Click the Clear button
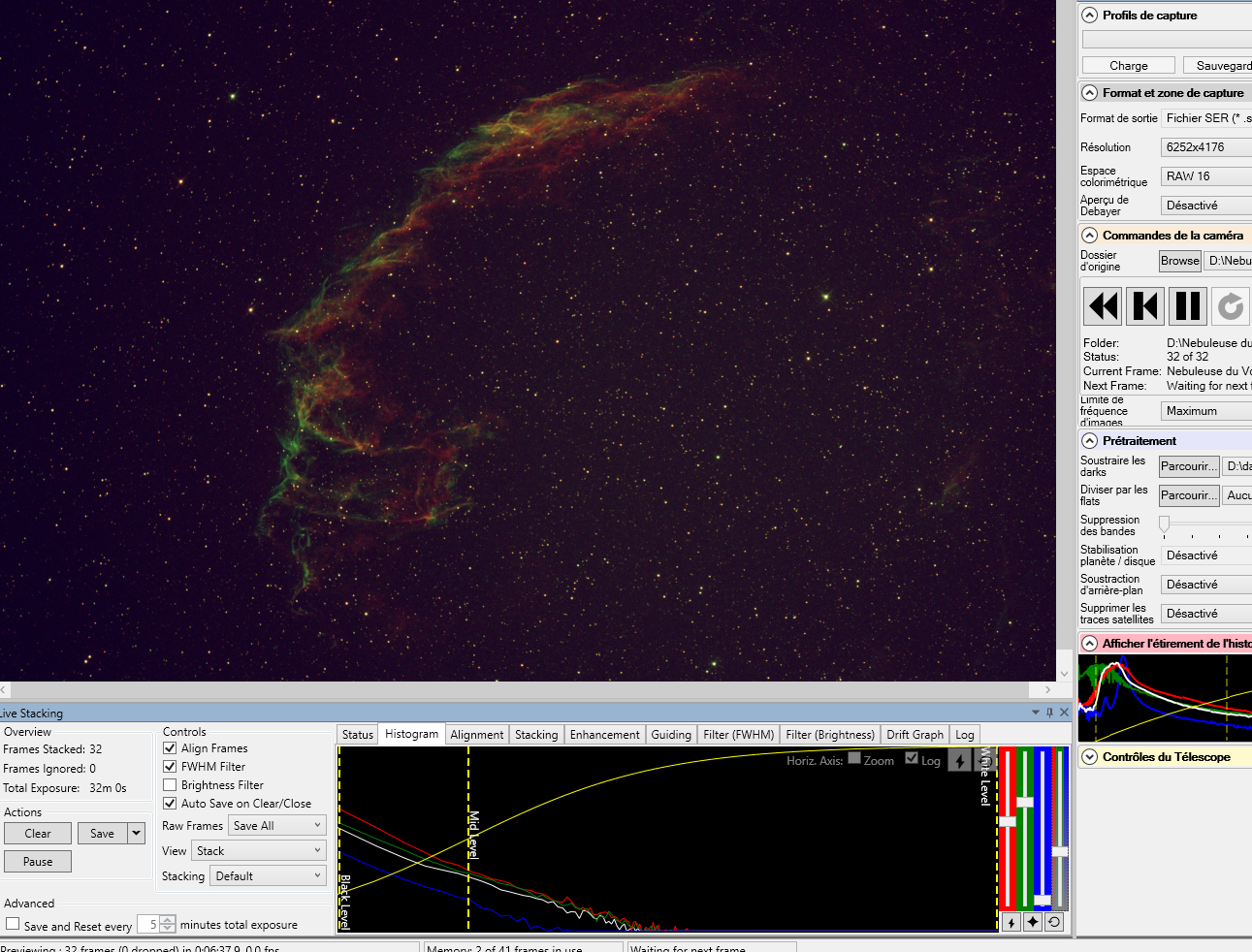1252x952 pixels. click(x=38, y=834)
